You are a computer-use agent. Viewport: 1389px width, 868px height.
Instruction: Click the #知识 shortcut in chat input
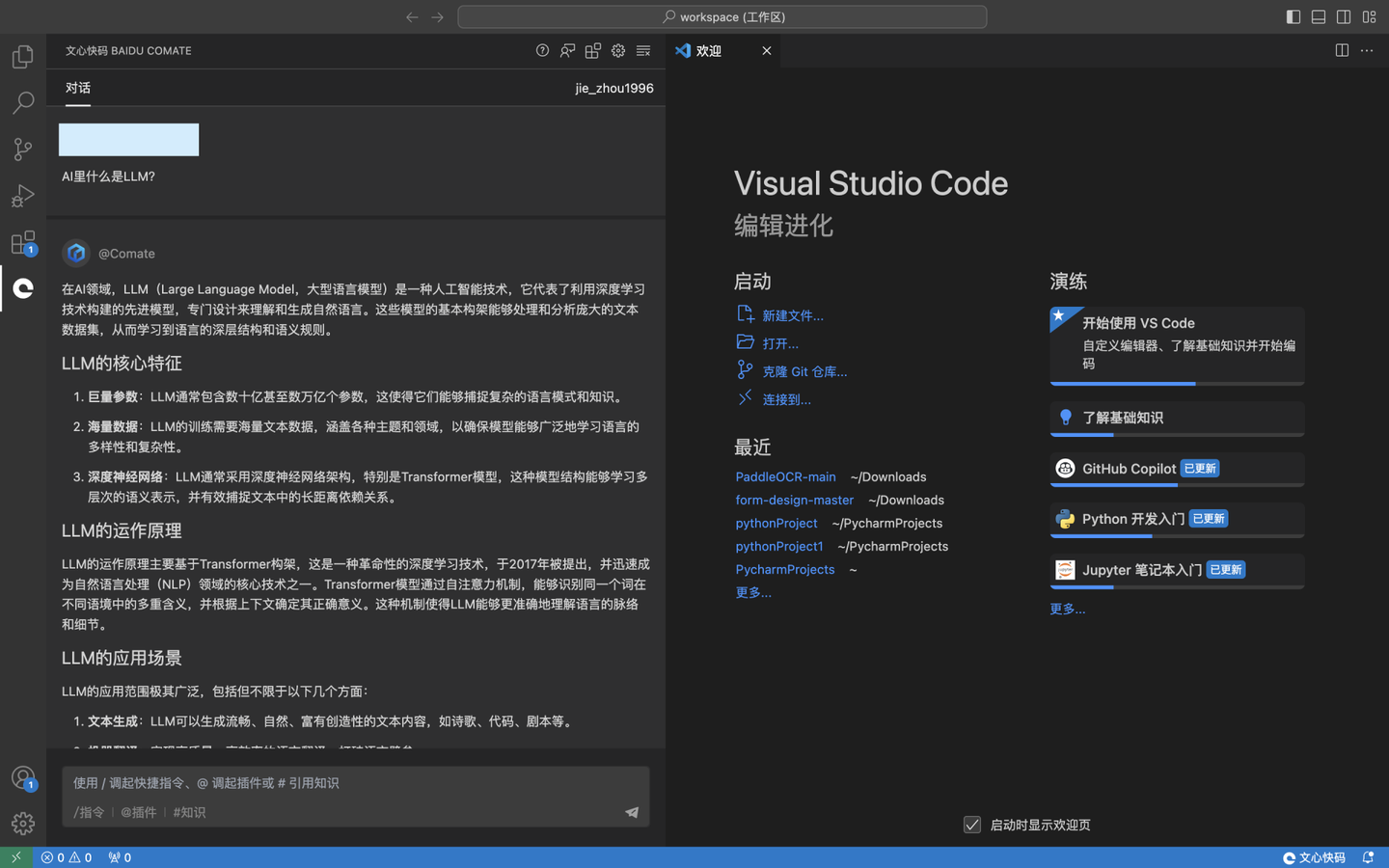click(189, 812)
